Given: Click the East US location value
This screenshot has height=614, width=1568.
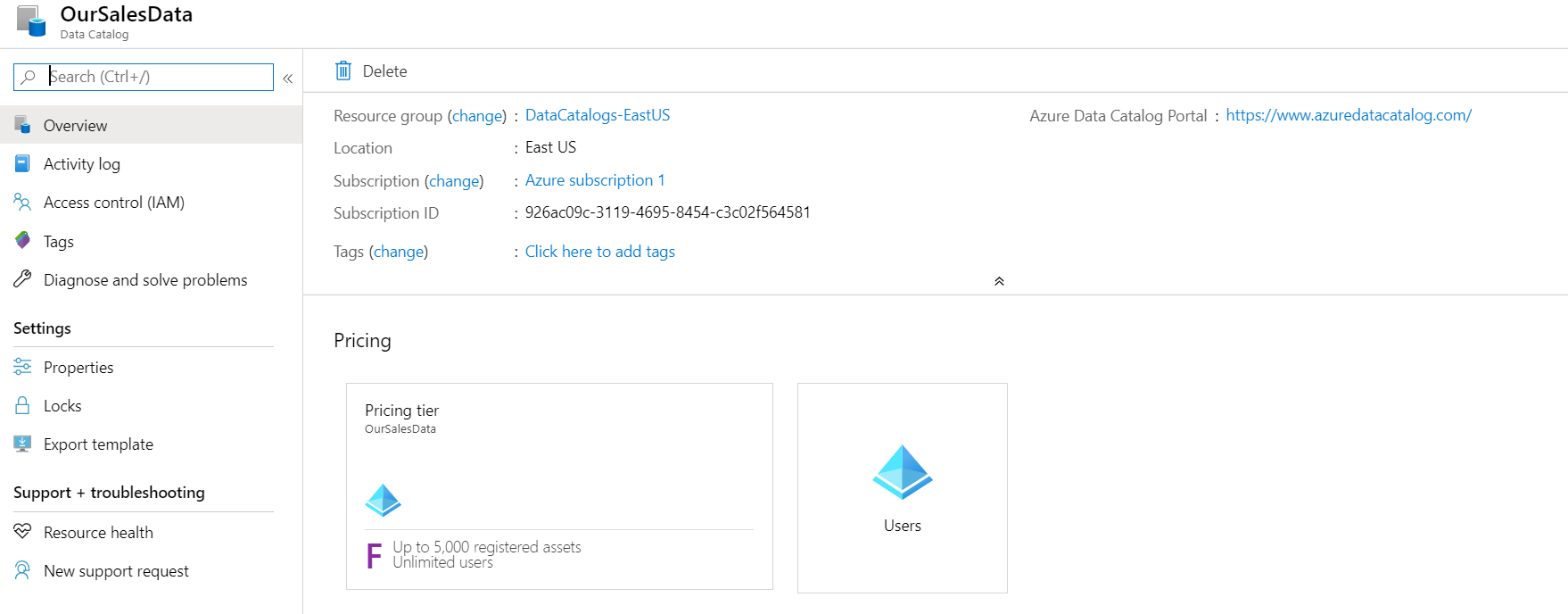Looking at the screenshot, I should (x=550, y=147).
